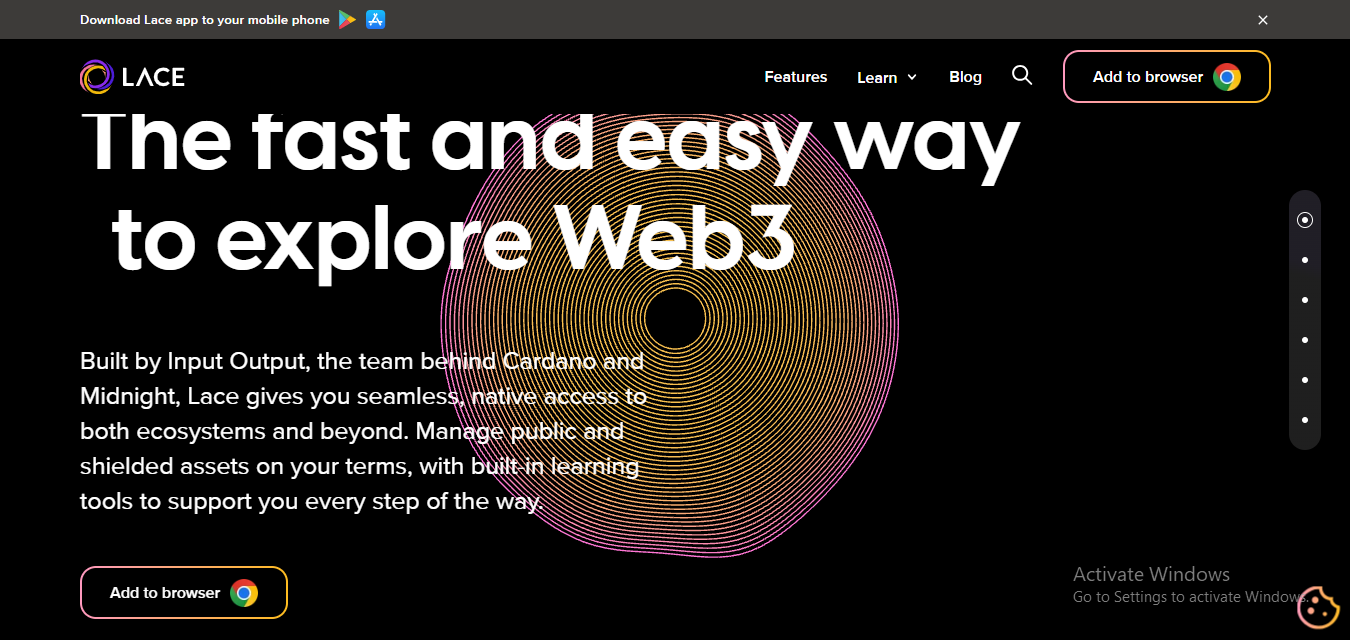Select the active first section indicator dot
Screen dimensions: 1350x640
pos(1305,220)
